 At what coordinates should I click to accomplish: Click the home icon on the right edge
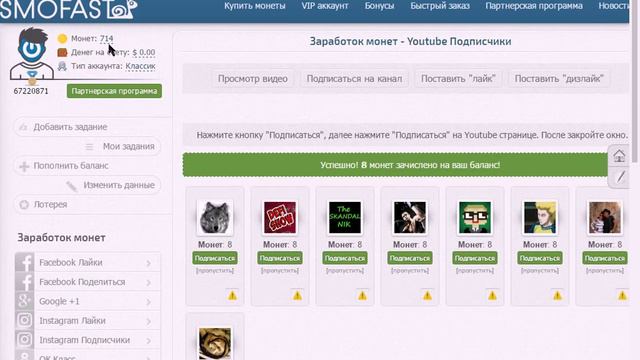[x=619, y=156]
